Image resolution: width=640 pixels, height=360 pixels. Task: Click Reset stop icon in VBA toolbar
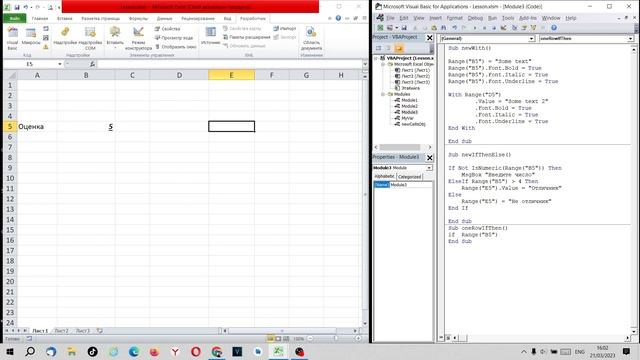494,28
